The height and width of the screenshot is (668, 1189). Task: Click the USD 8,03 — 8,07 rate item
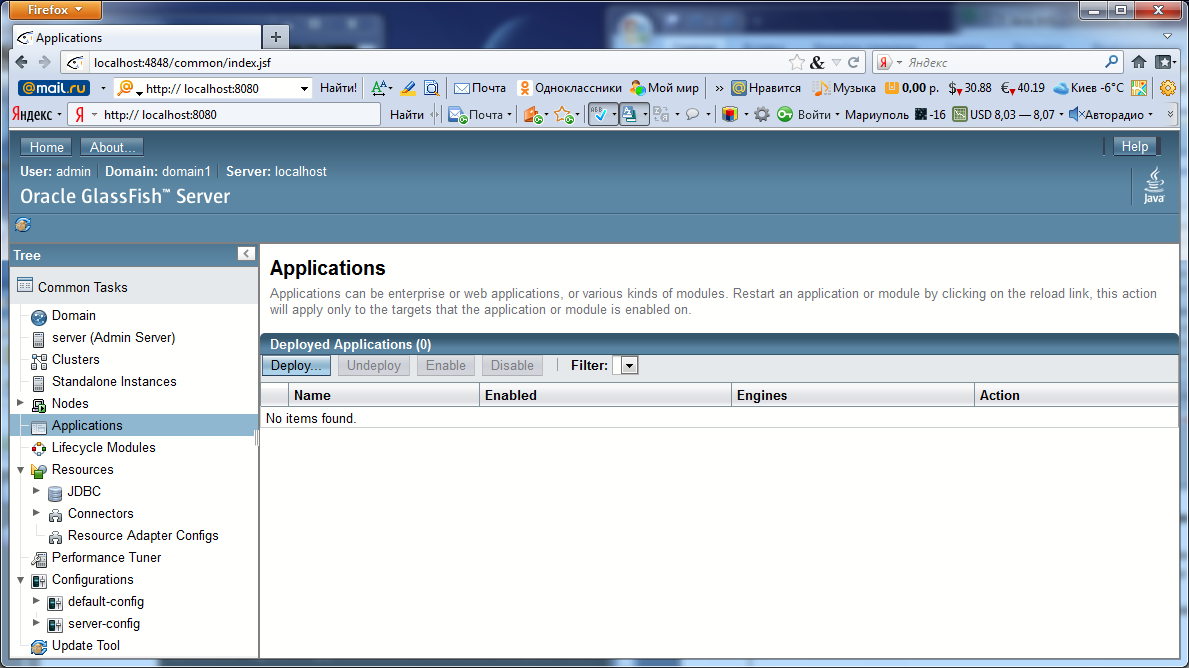tap(1004, 114)
